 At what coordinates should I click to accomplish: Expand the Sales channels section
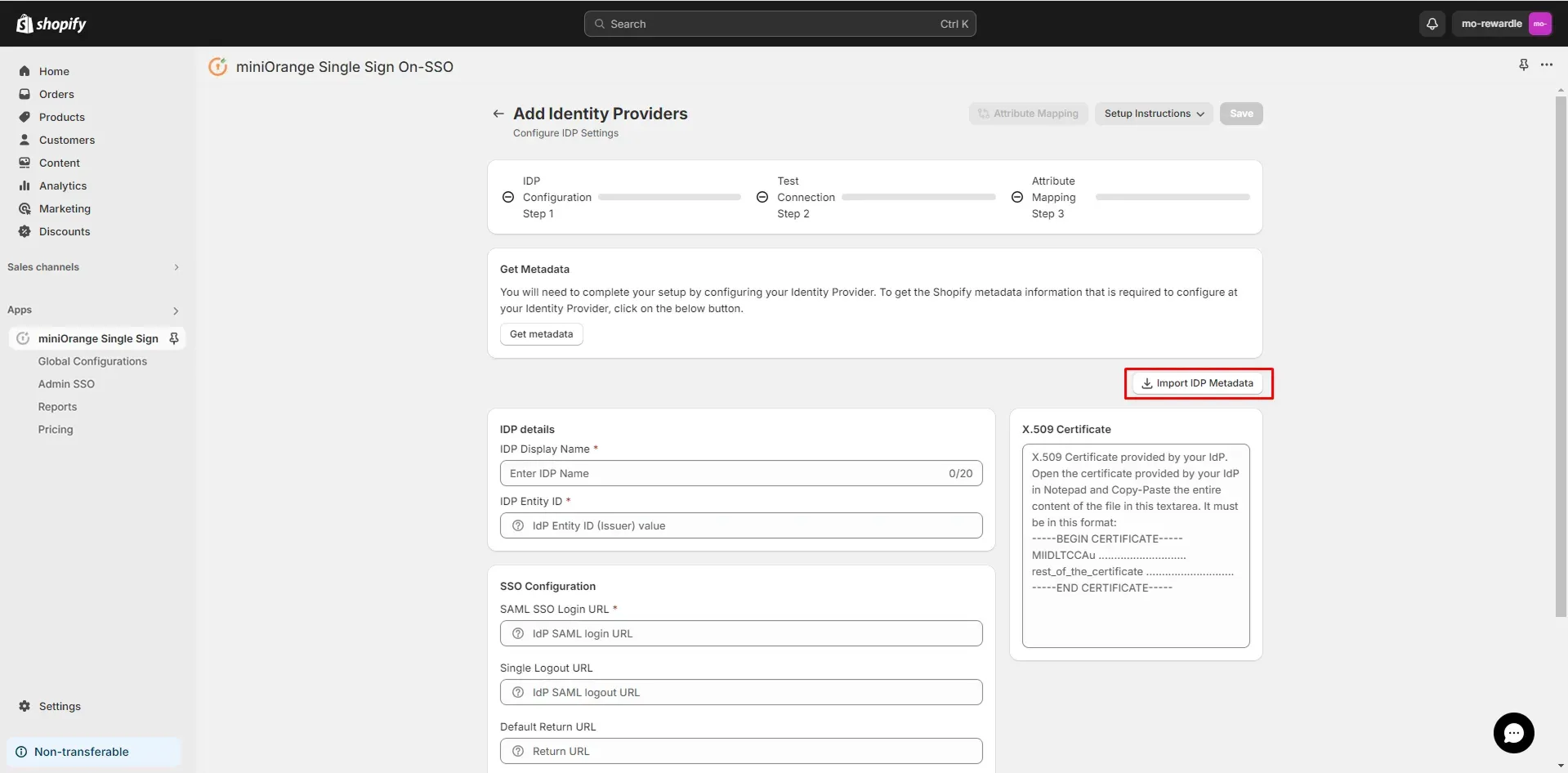tap(176, 267)
